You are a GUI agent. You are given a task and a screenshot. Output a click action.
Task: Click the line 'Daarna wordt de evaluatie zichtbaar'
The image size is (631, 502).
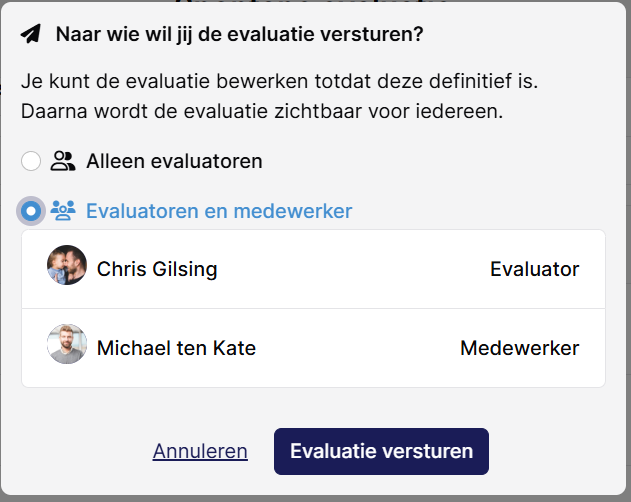tap(262, 111)
